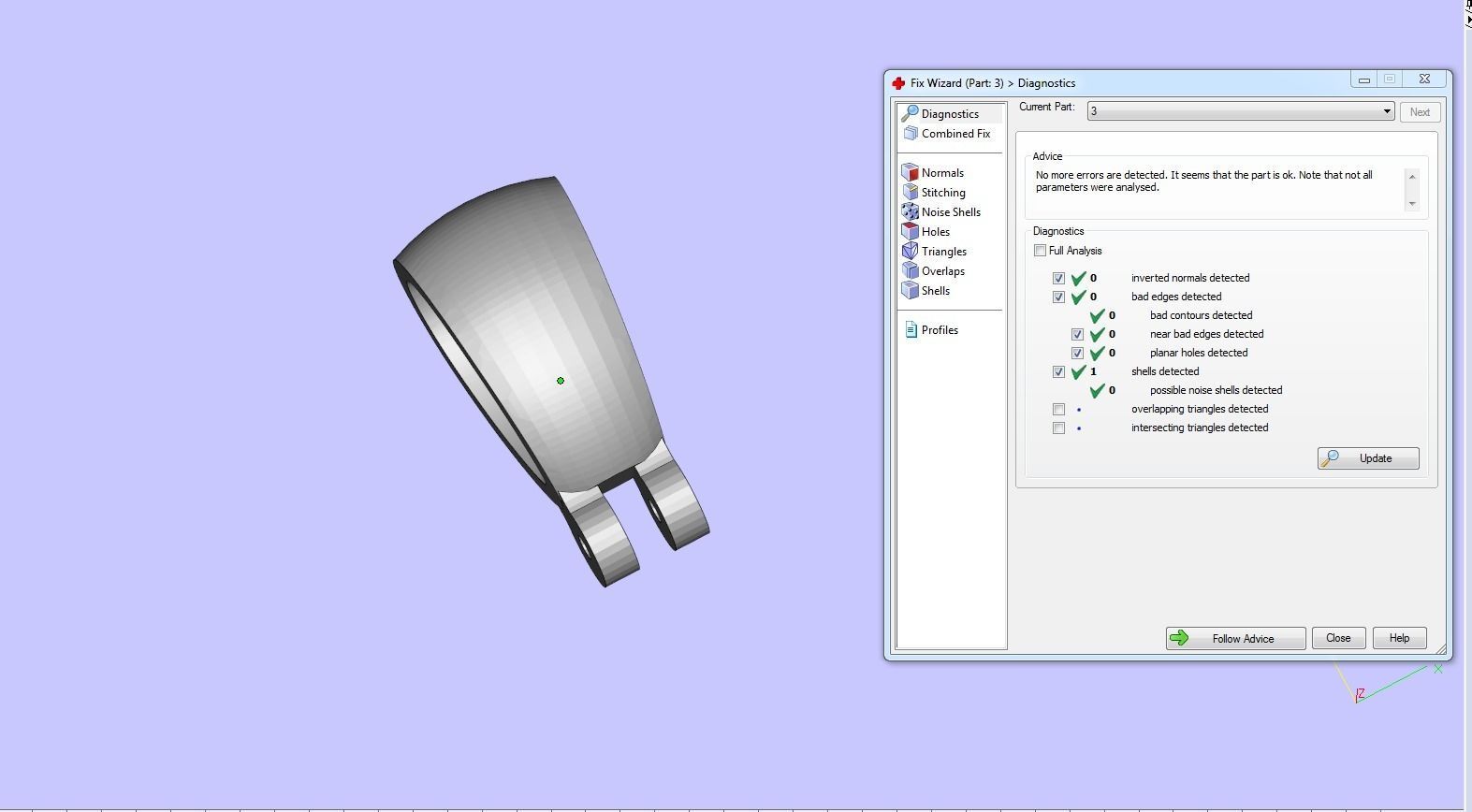Image resolution: width=1472 pixels, height=812 pixels.
Task: Select the Normals fix step
Action: [942, 173]
